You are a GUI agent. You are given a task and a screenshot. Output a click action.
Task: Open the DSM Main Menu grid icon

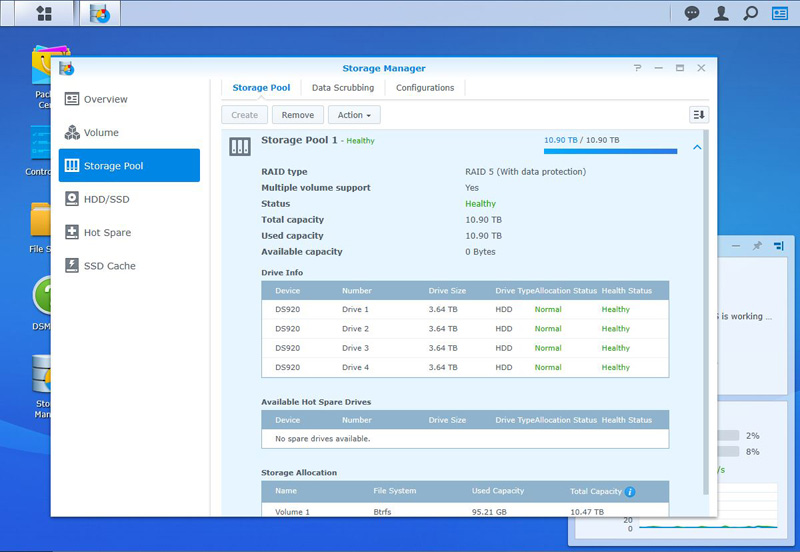point(44,13)
